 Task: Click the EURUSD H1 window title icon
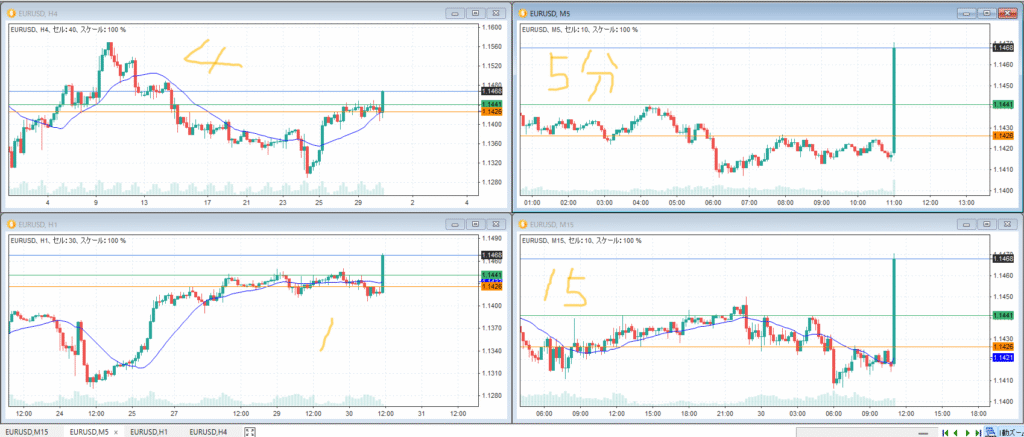click(9, 224)
